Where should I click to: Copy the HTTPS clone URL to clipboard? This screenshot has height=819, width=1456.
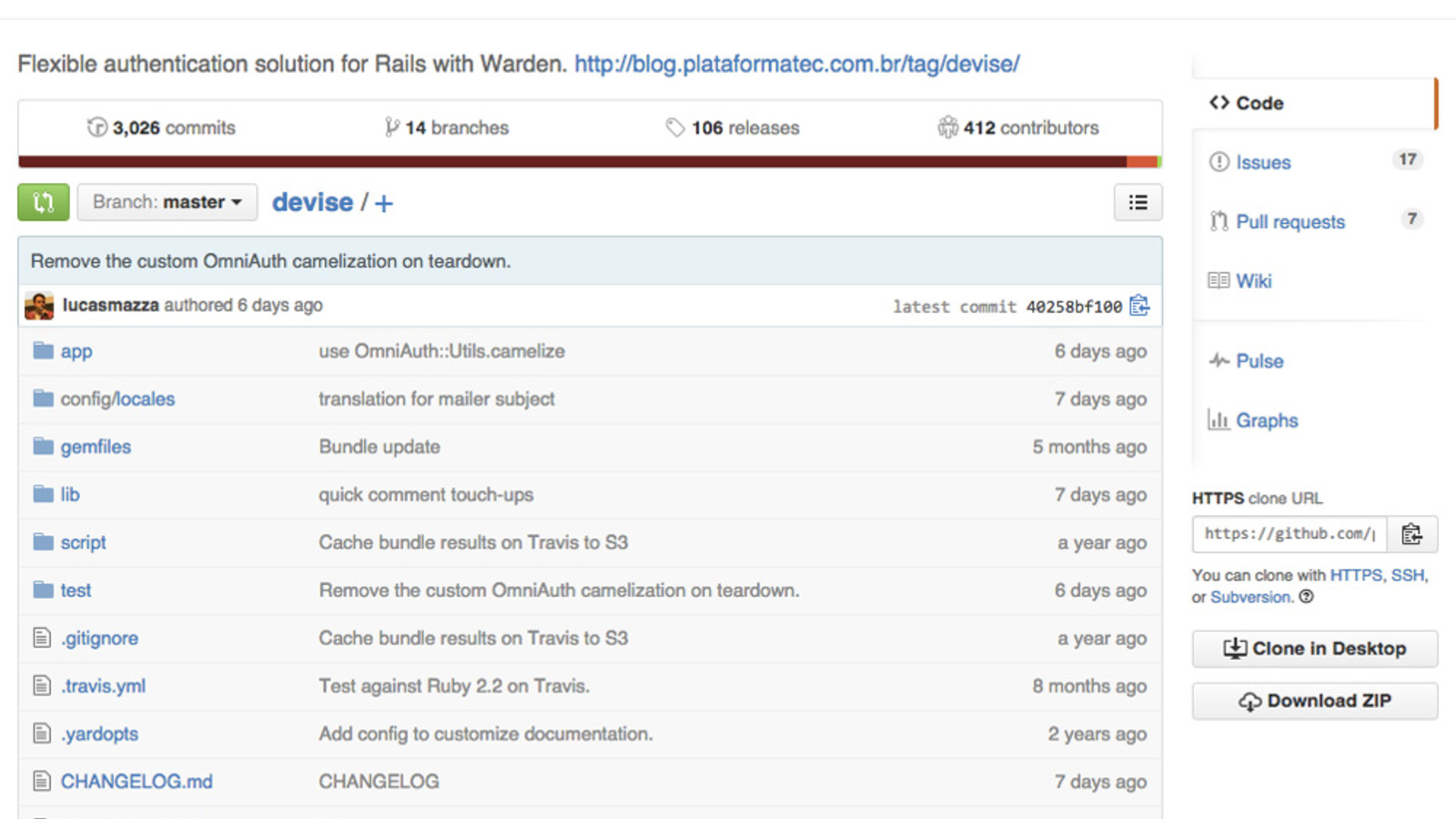pos(1411,534)
